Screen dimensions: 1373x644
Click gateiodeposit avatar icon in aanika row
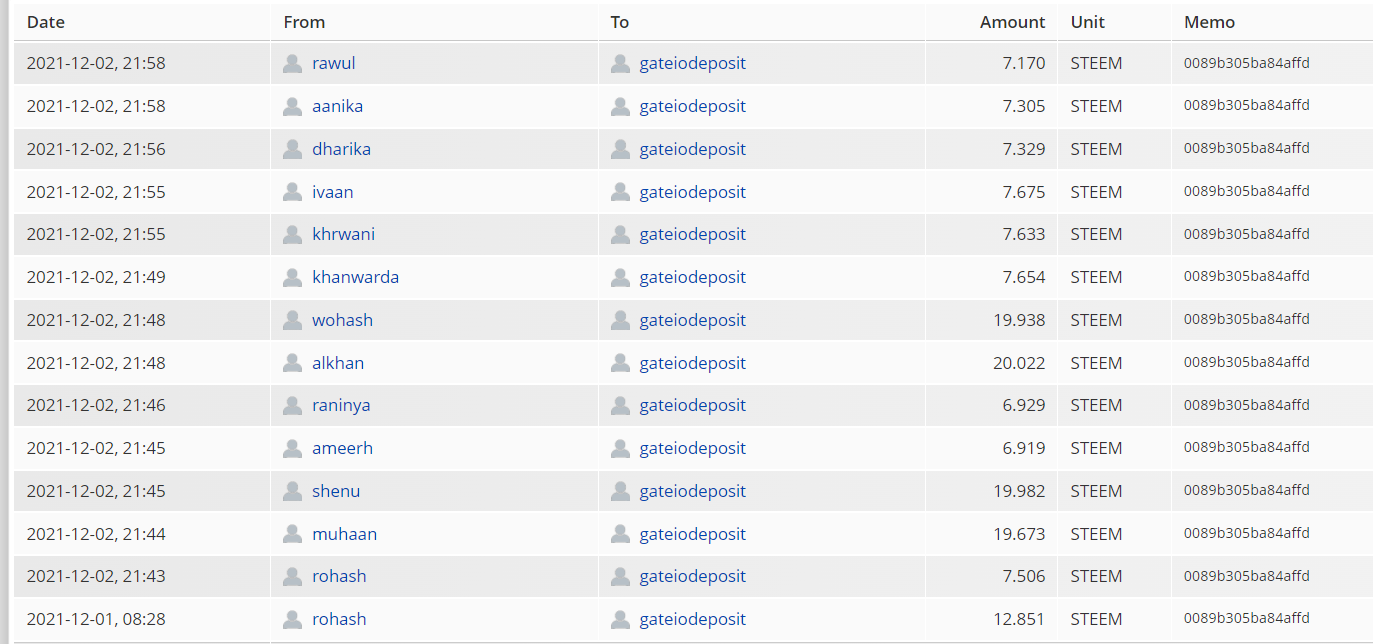(x=620, y=106)
